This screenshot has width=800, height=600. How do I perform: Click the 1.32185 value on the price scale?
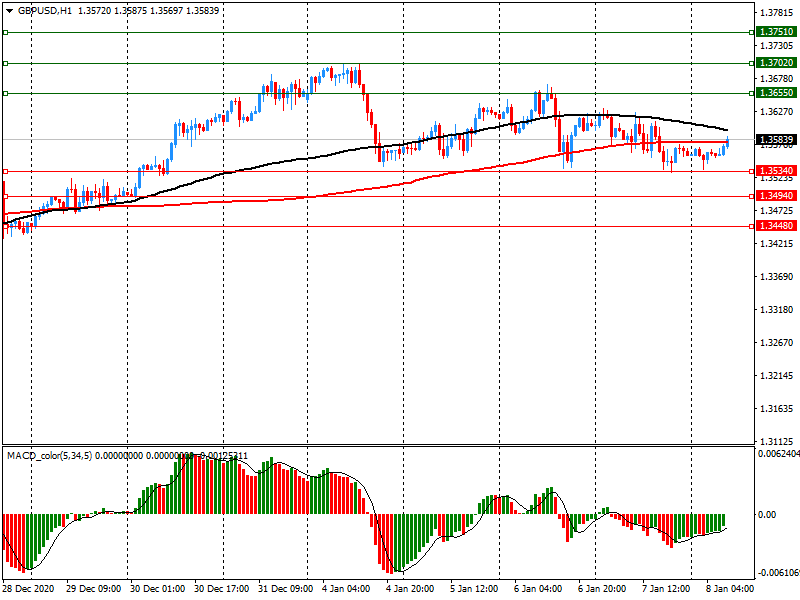(x=776, y=376)
